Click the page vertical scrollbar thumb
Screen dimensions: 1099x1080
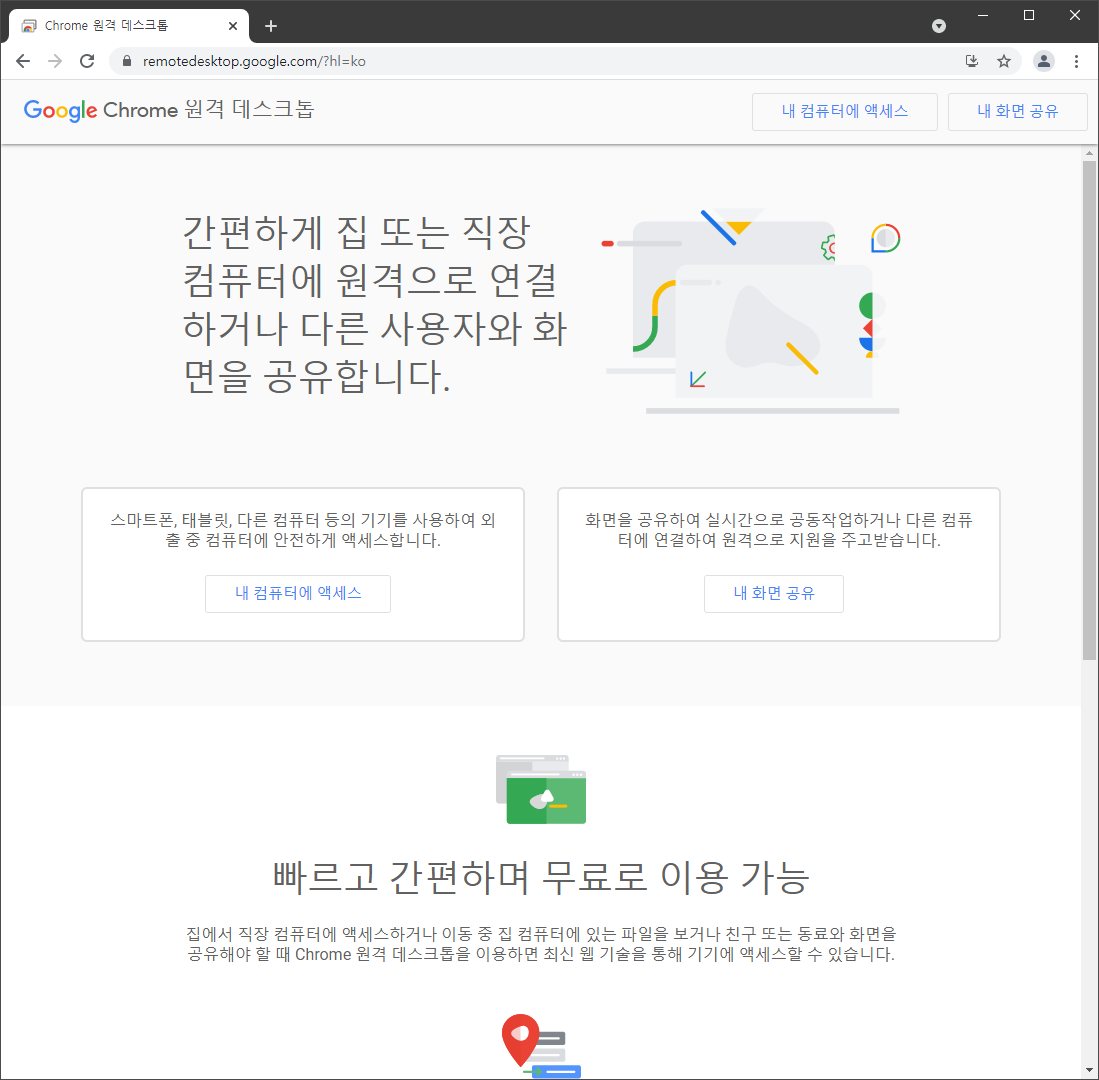tap(1089, 410)
